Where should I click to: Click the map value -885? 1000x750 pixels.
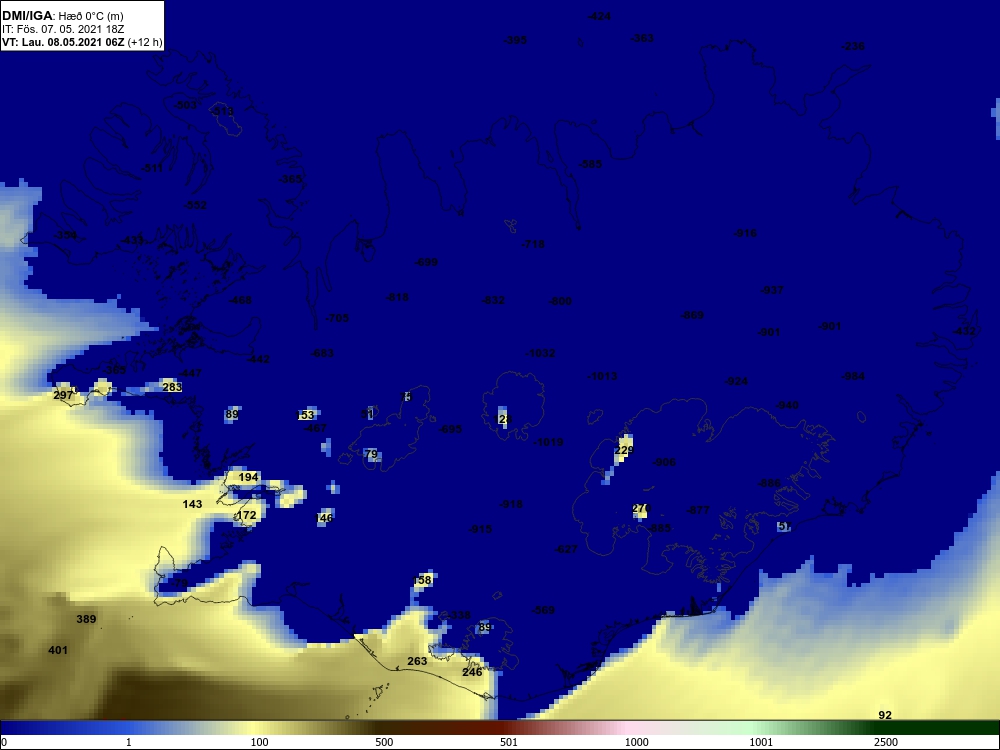(659, 528)
